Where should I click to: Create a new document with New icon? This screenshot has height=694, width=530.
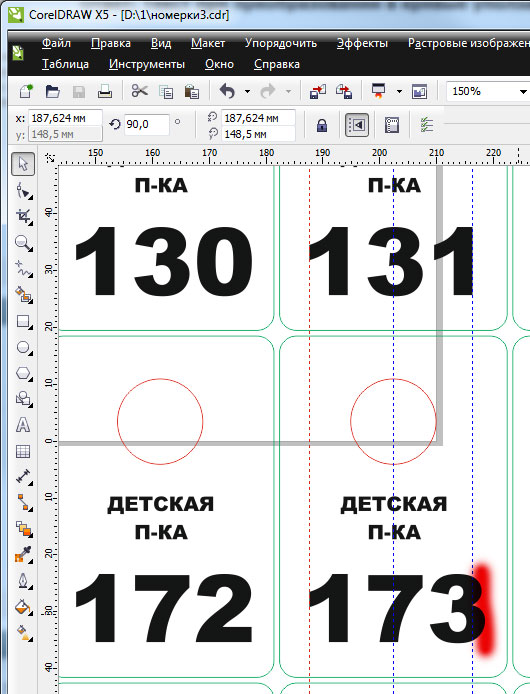[26, 92]
